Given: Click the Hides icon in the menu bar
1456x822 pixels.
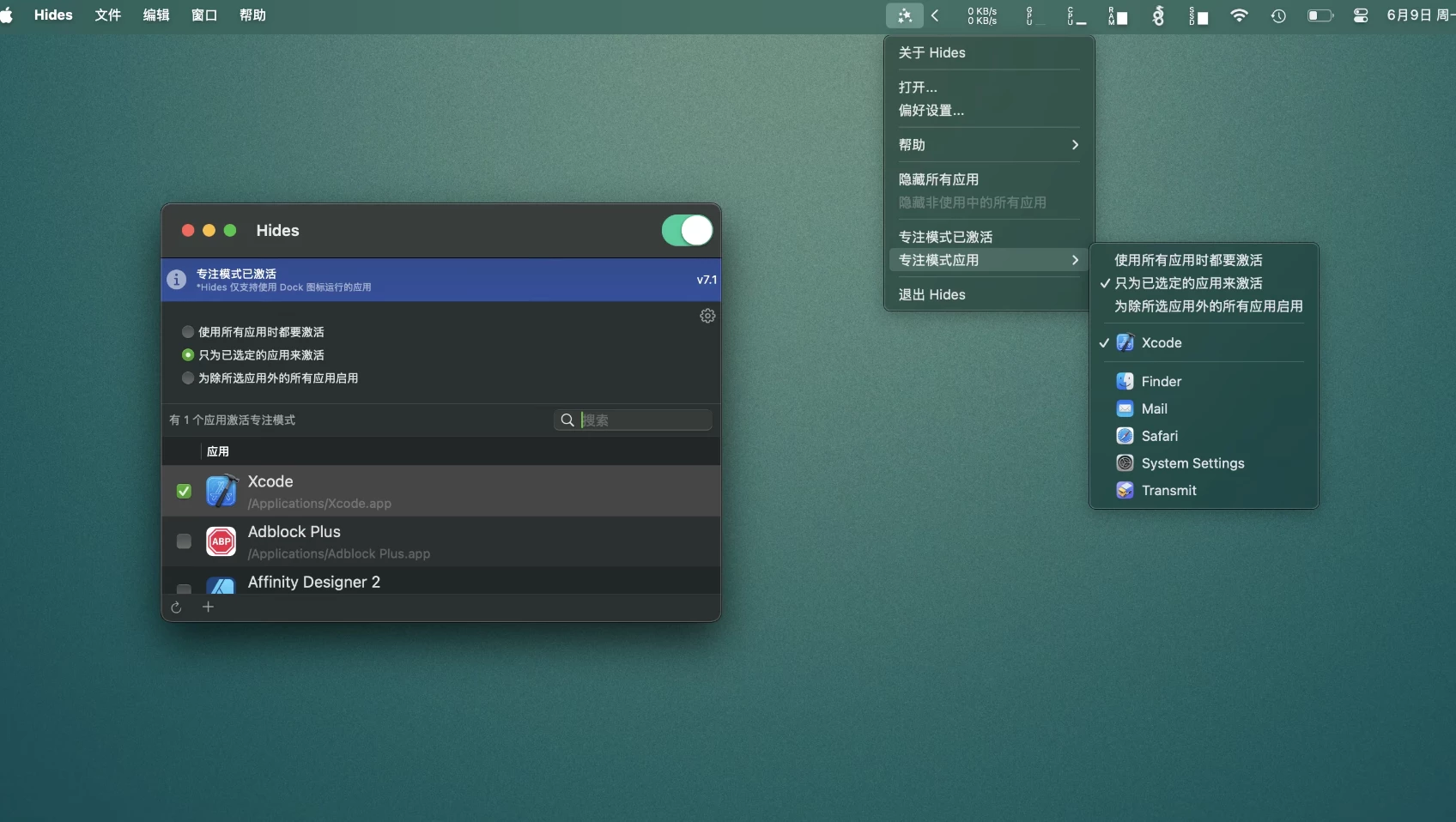Looking at the screenshot, I should (x=904, y=15).
